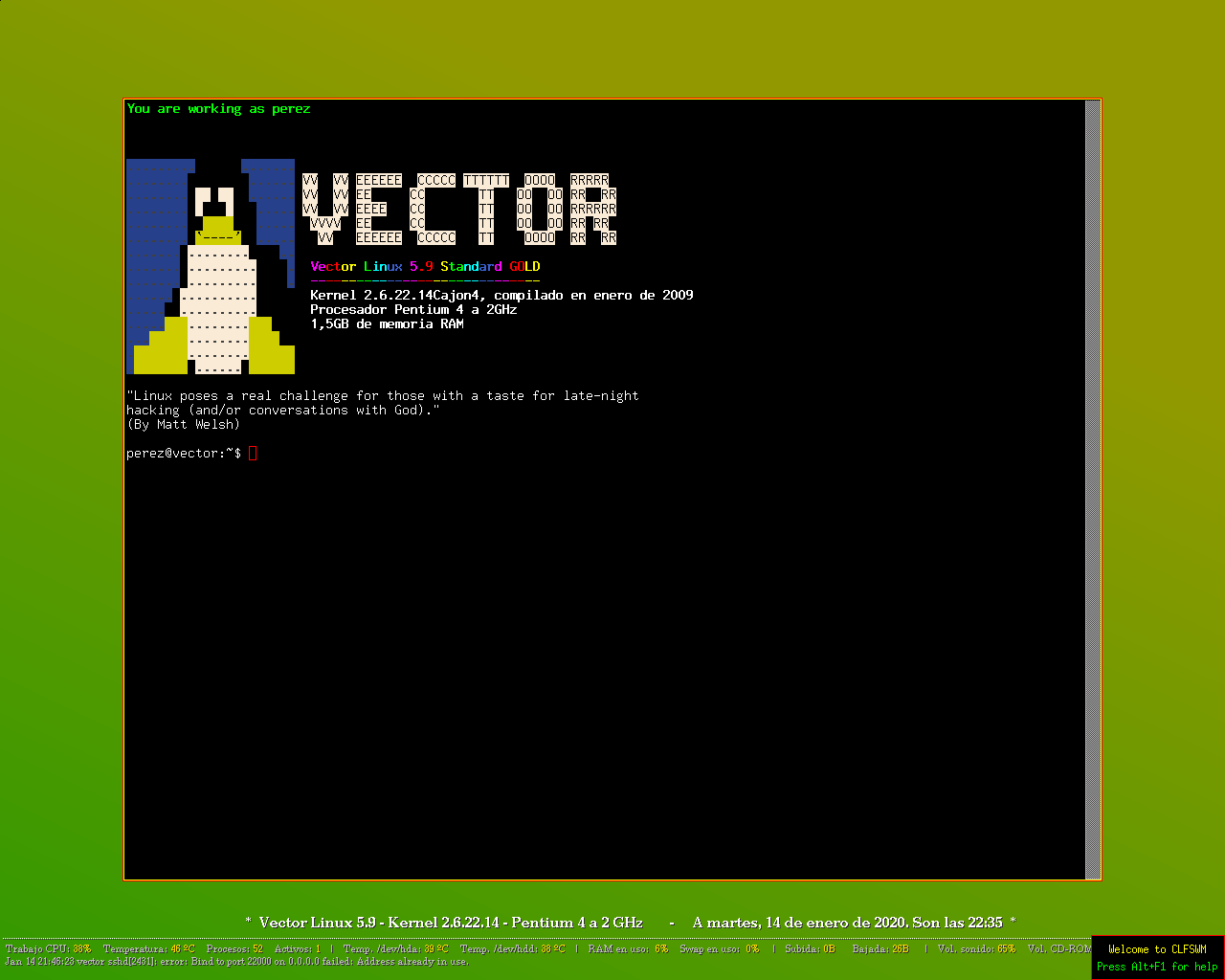Click the 'Vol. sonido: 65%' status entry

pyautogui.click(x=977, y=949)
